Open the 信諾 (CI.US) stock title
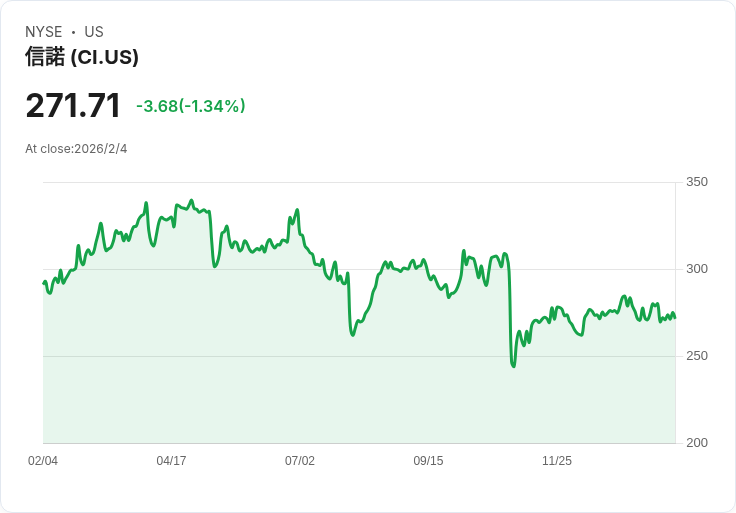Image resolution: width=736 pixels, height=513 pixels. [82, 57]
